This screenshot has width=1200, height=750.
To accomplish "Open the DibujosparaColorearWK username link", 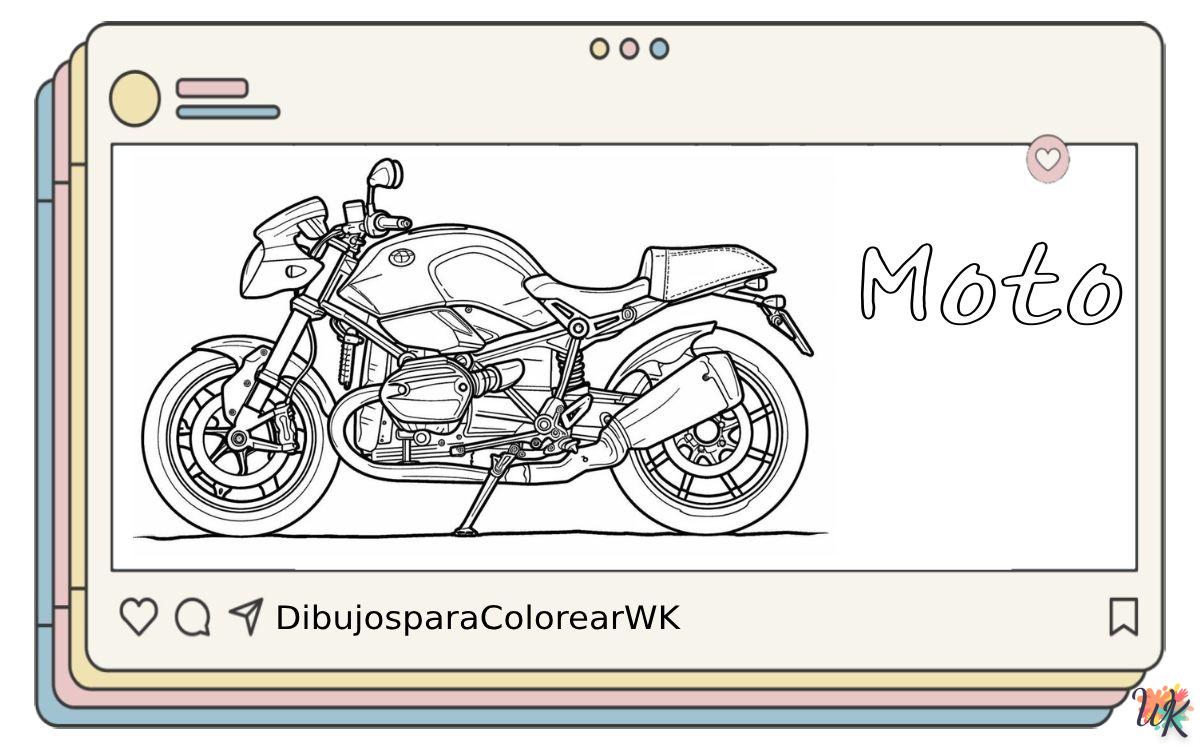I will coord(477,618).
